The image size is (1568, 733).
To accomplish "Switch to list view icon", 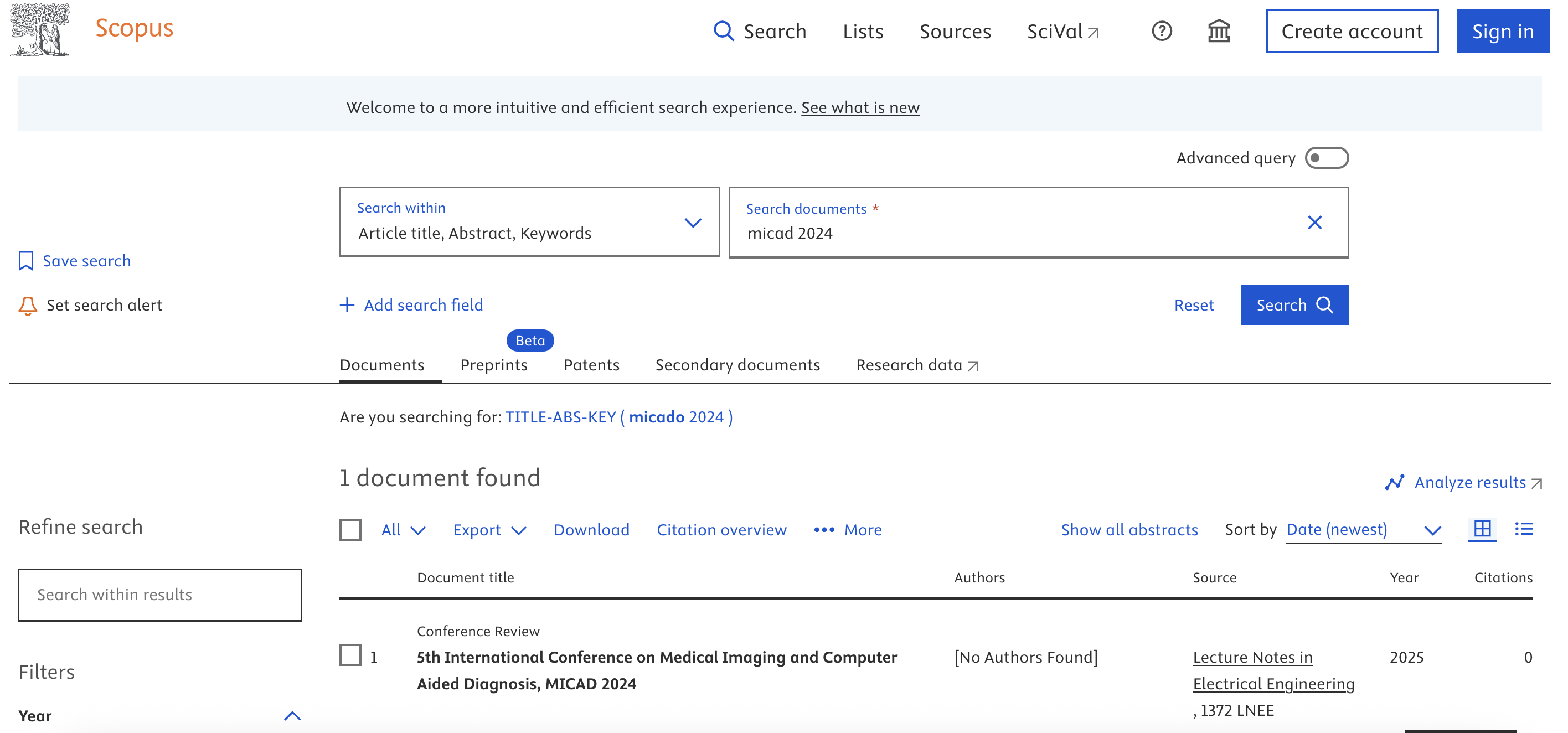I will tap(1524, 529).
